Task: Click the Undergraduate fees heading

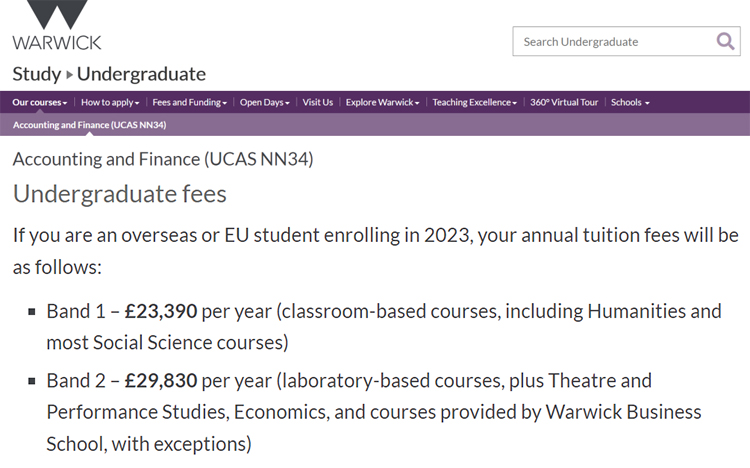Action: (120, 193)
